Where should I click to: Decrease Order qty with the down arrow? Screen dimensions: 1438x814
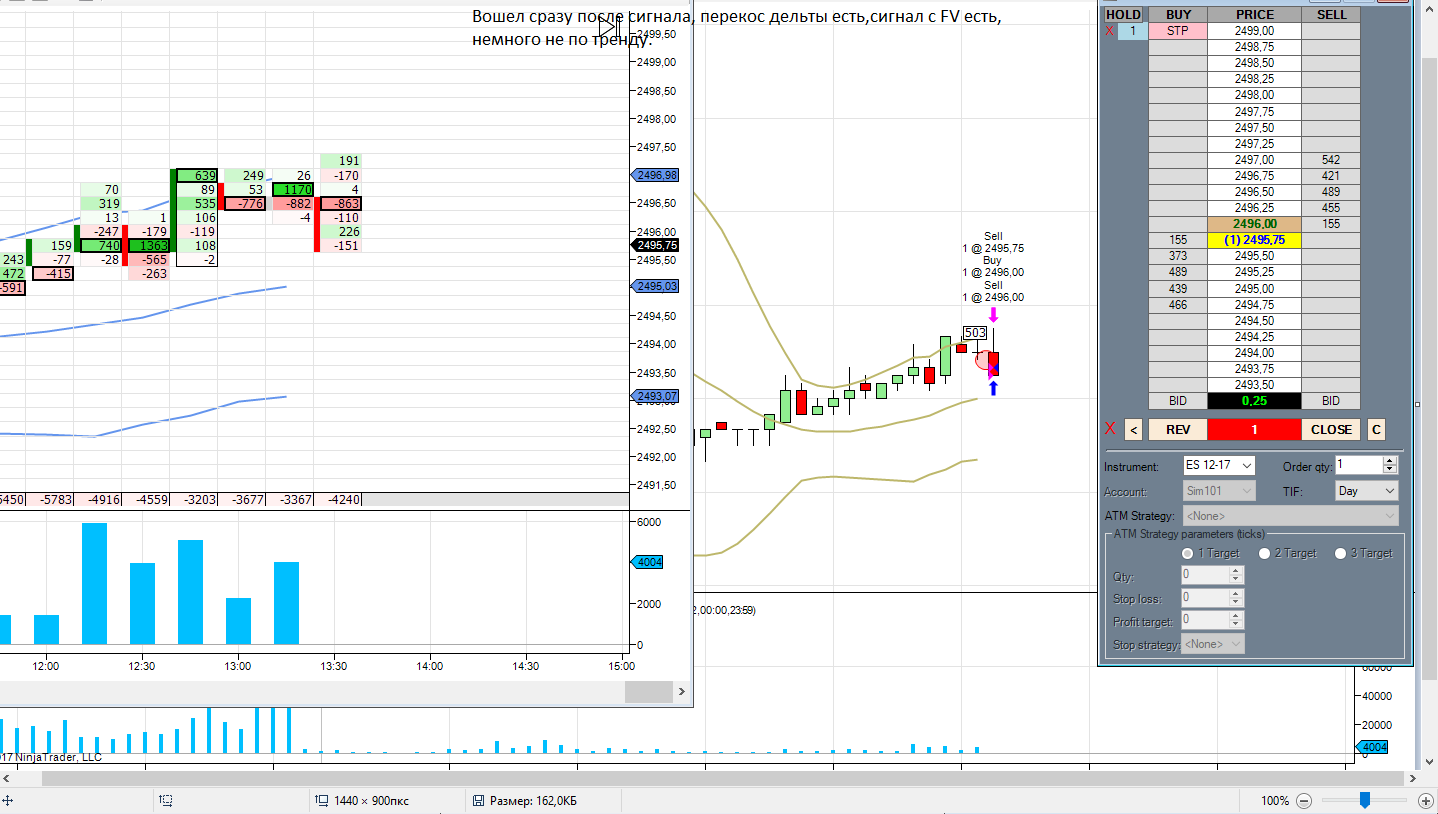tap(1390, 470)
